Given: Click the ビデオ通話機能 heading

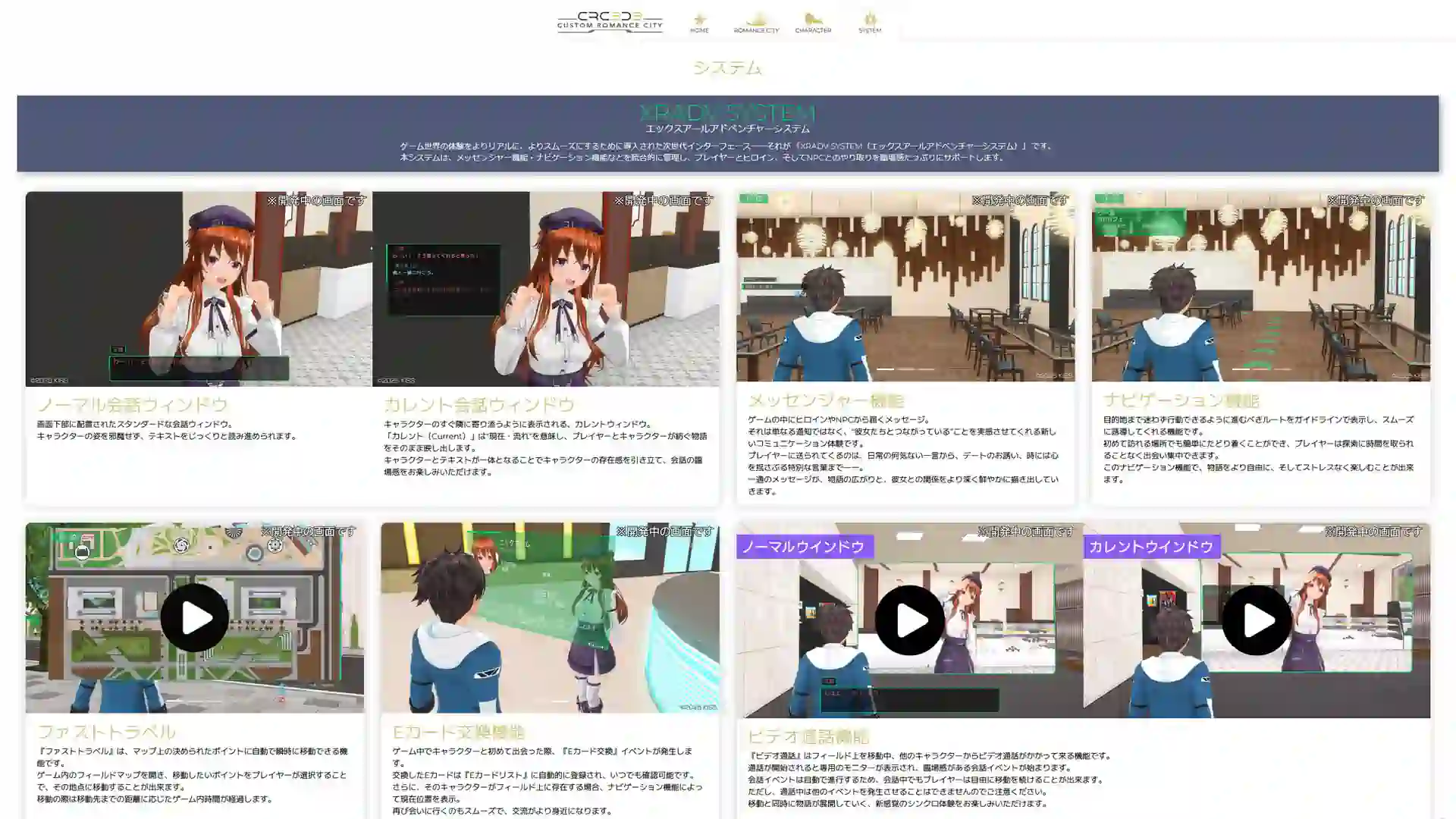Looking at the screenshot, I should (x=808, y=736).
